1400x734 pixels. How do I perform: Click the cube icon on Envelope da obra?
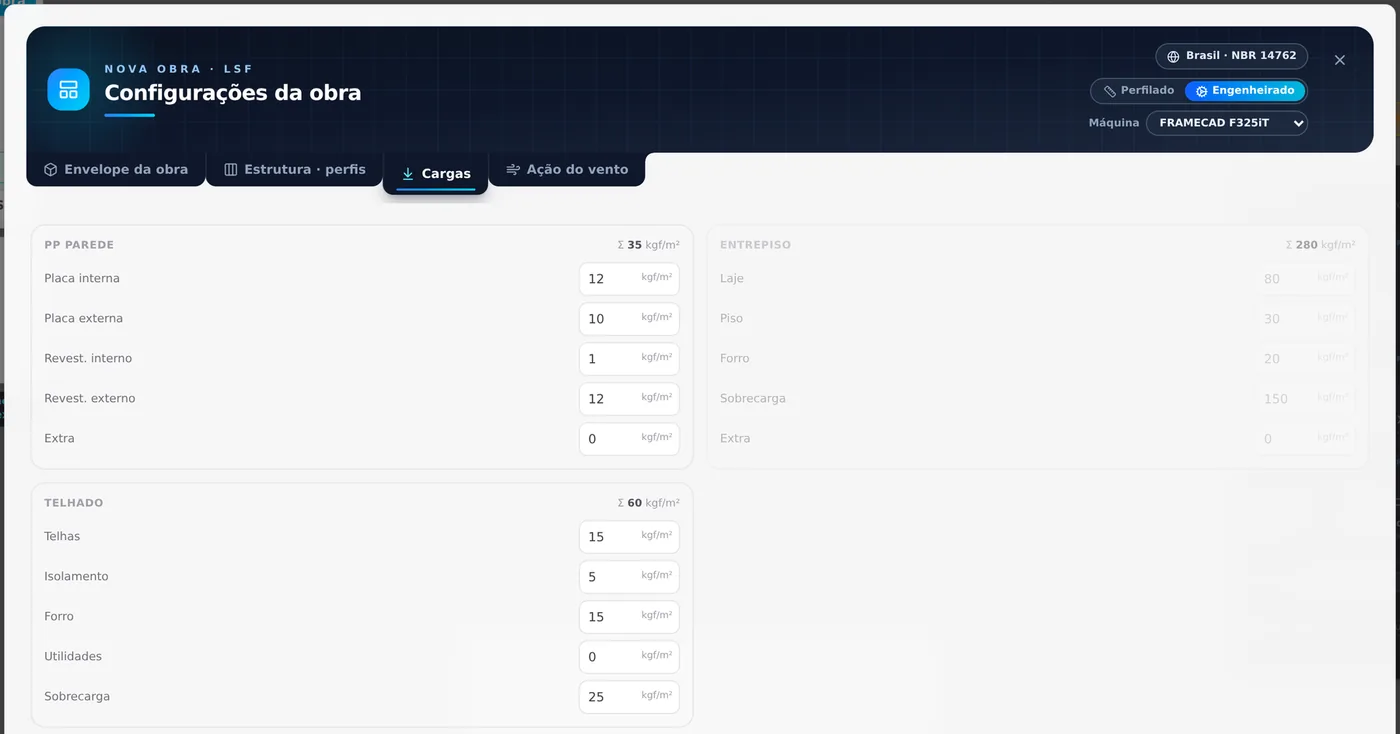[50, 170]
